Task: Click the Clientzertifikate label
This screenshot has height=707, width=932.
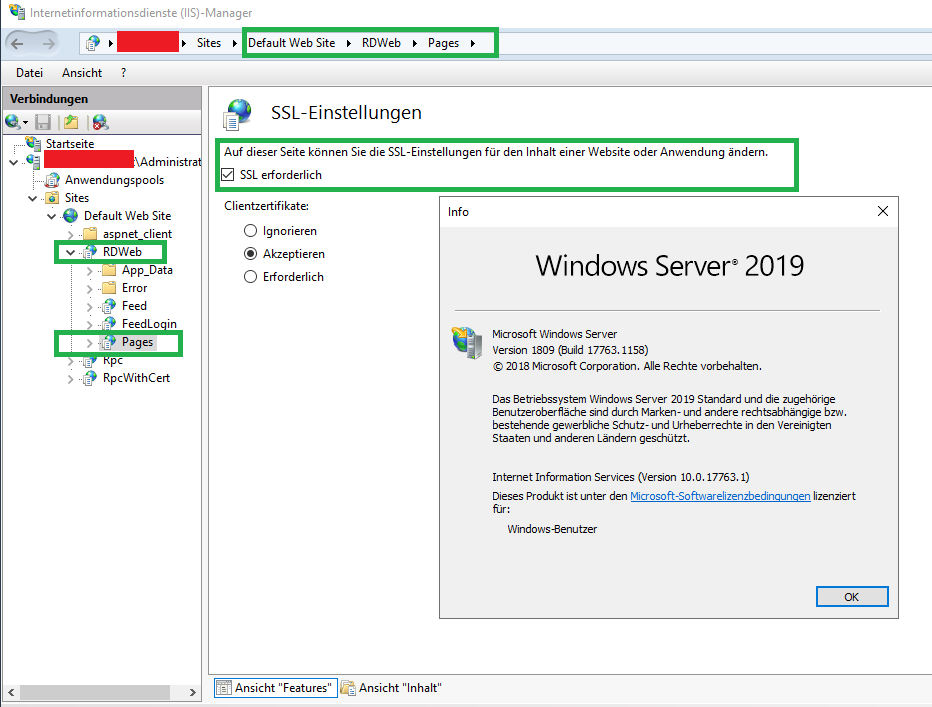Action: pyautogui.click(x=266, y=206)
